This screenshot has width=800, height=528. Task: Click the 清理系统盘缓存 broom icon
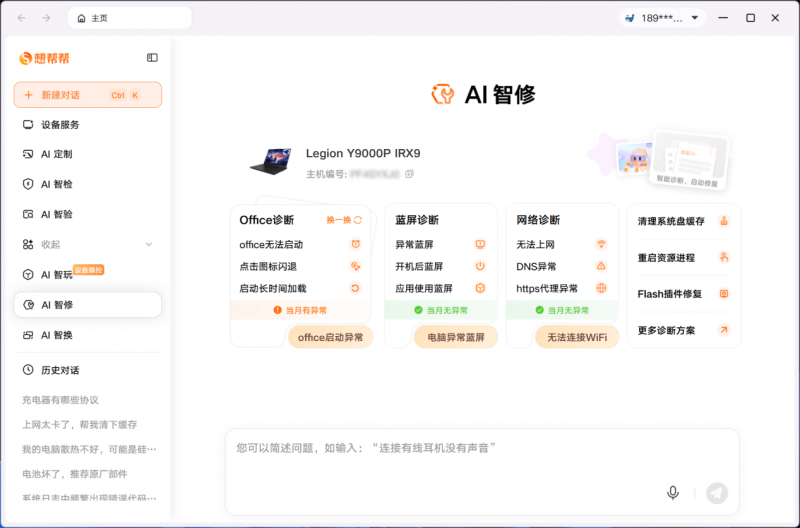[724, 221]
